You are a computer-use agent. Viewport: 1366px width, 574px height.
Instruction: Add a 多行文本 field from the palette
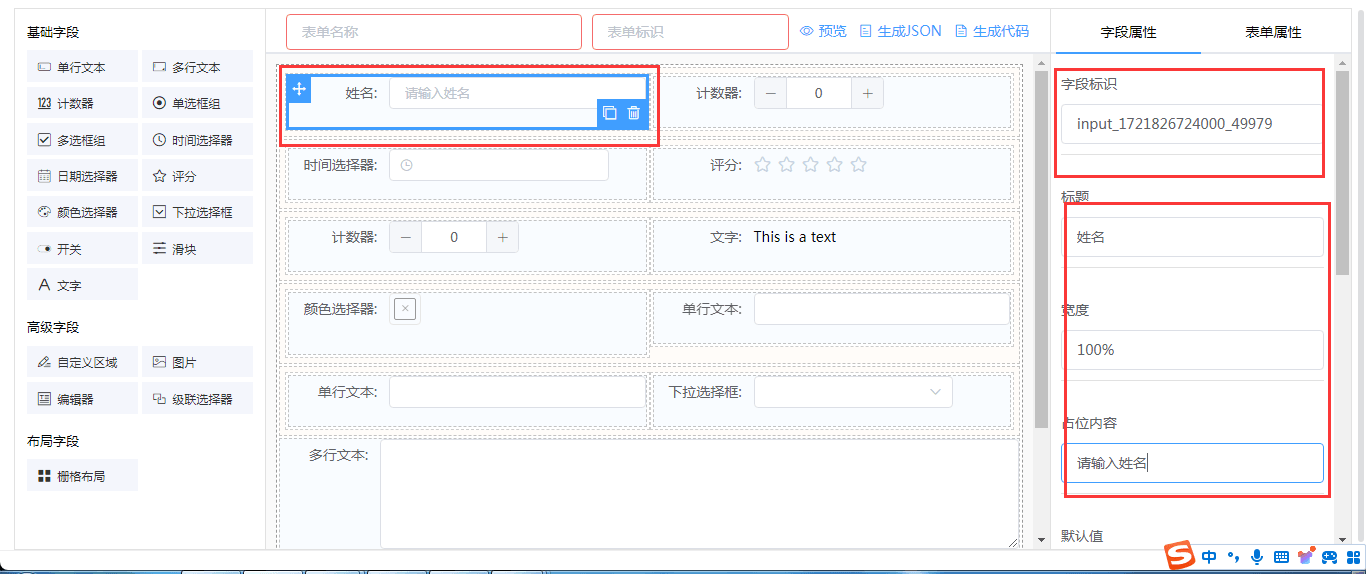pyautogui.click(x=197, y=68)
